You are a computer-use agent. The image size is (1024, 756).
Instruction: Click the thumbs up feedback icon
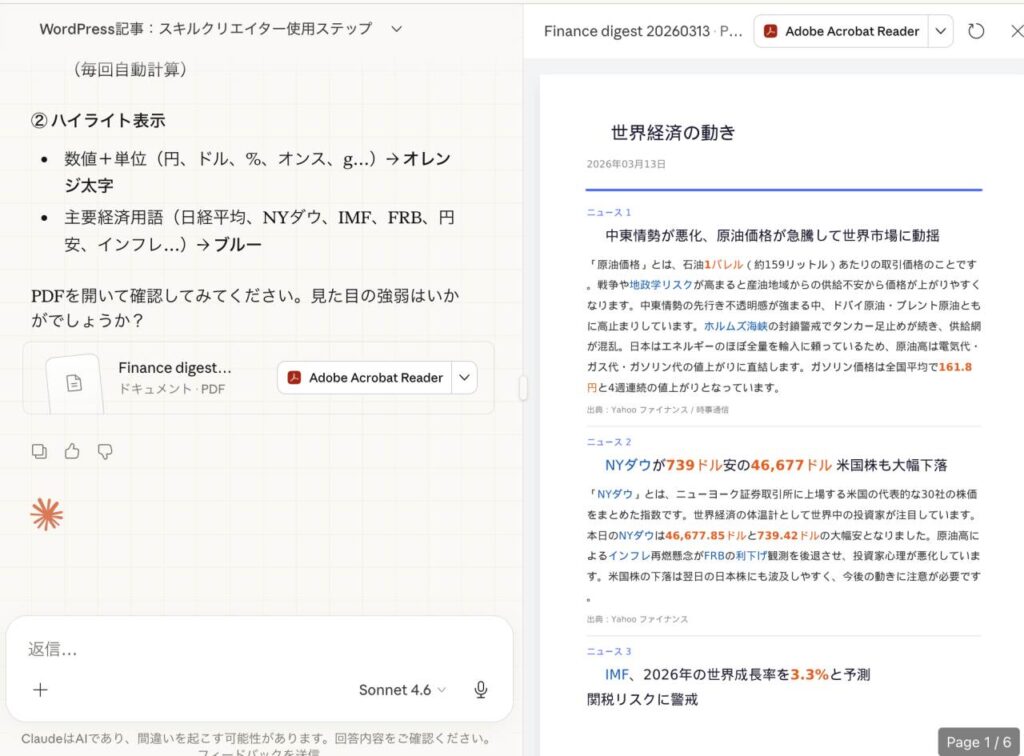[72, 451]
